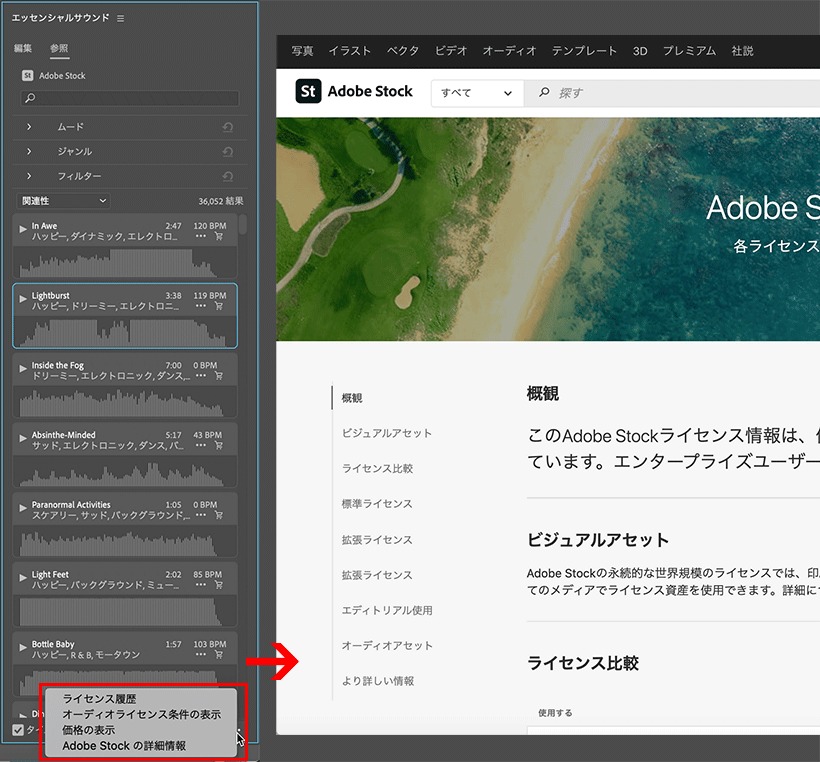Screen dimensions: 820x762
Task: Jump to ライセンス比較 in the sidebar
Action: coord(378,469)
